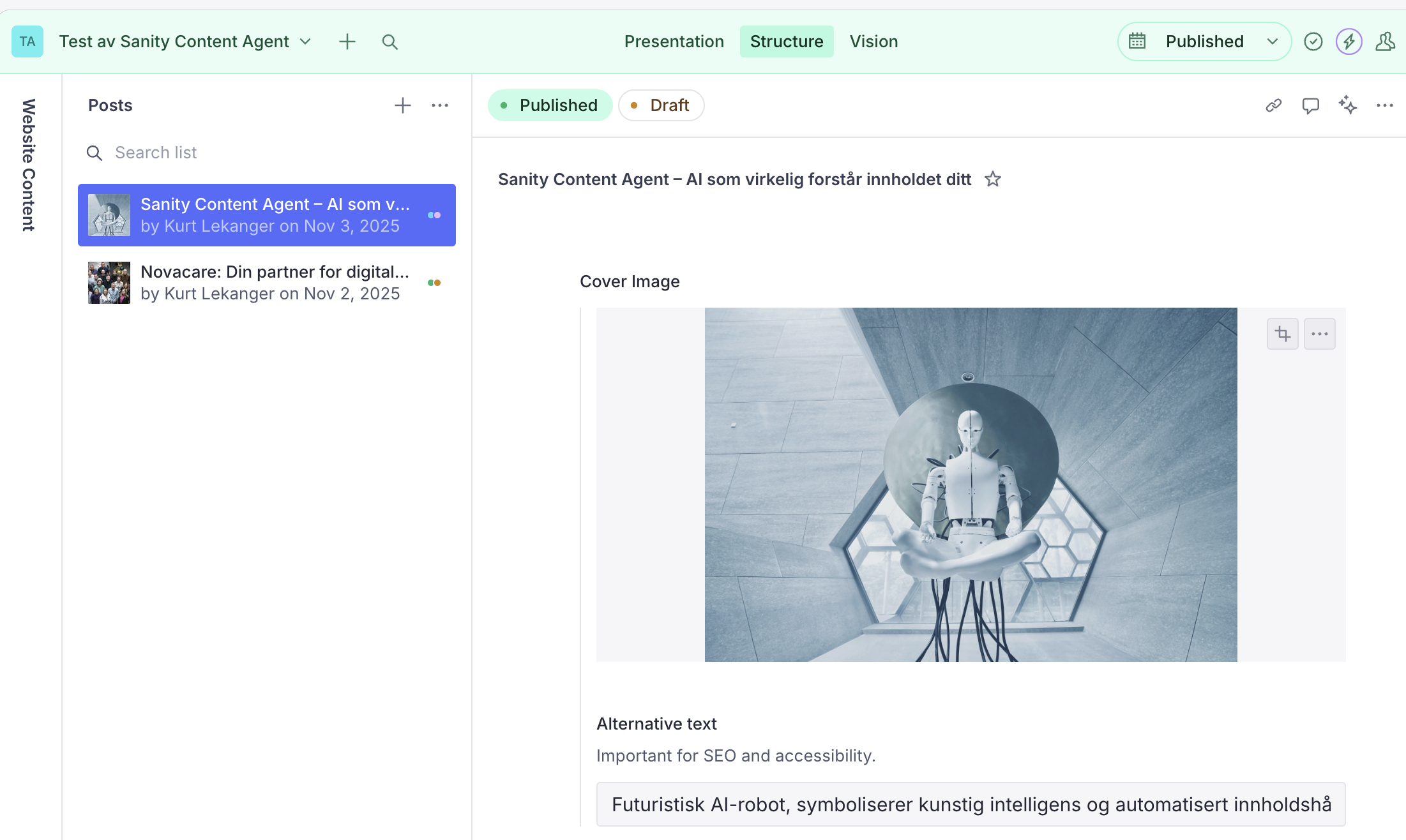
Task: Open Posts list three-dot menu
Action: tap(439, 105)
